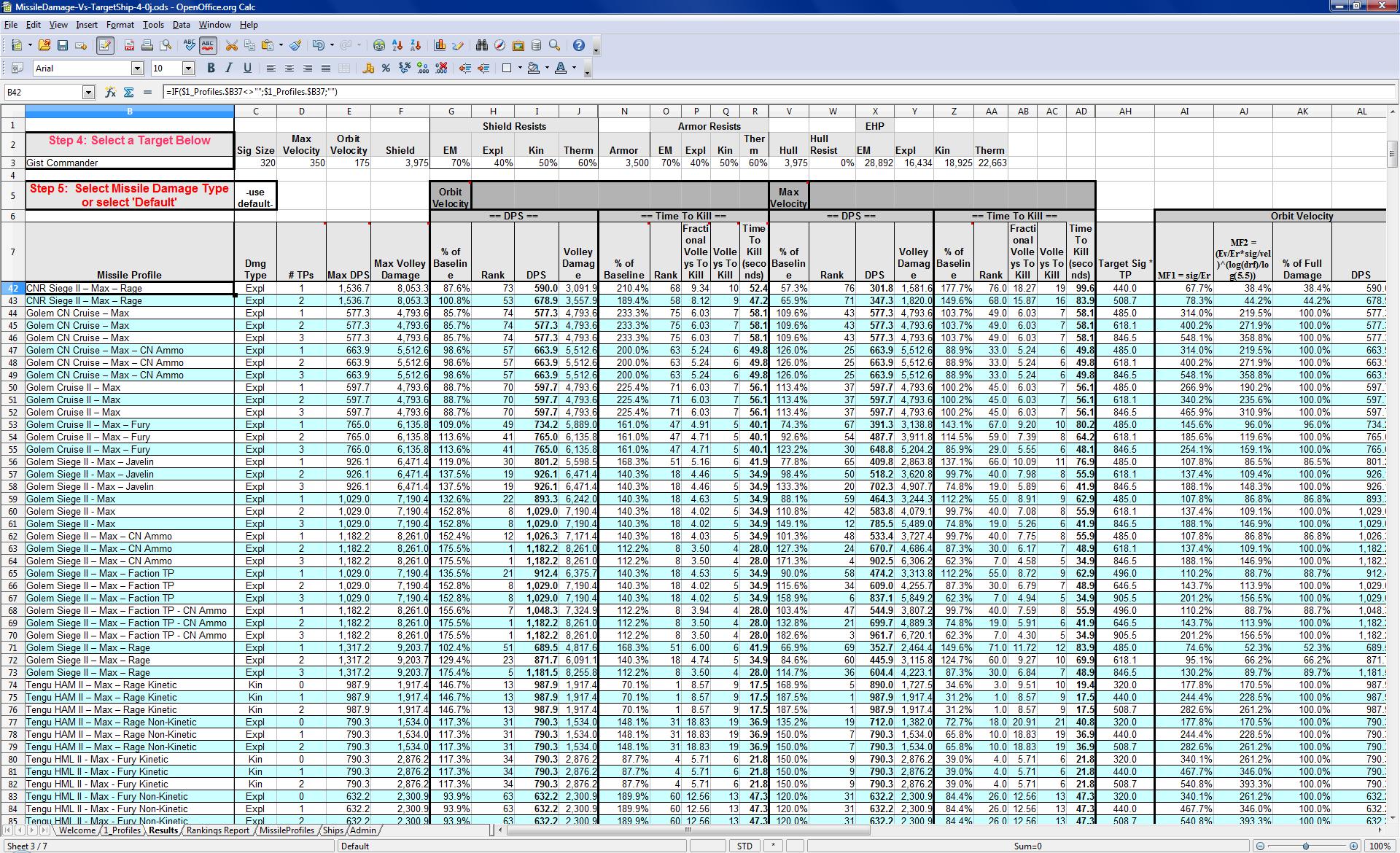Screen dimensions: 1400x853
Task: Switch to the Rankings Report sheet tab
Action: point(217,830)
